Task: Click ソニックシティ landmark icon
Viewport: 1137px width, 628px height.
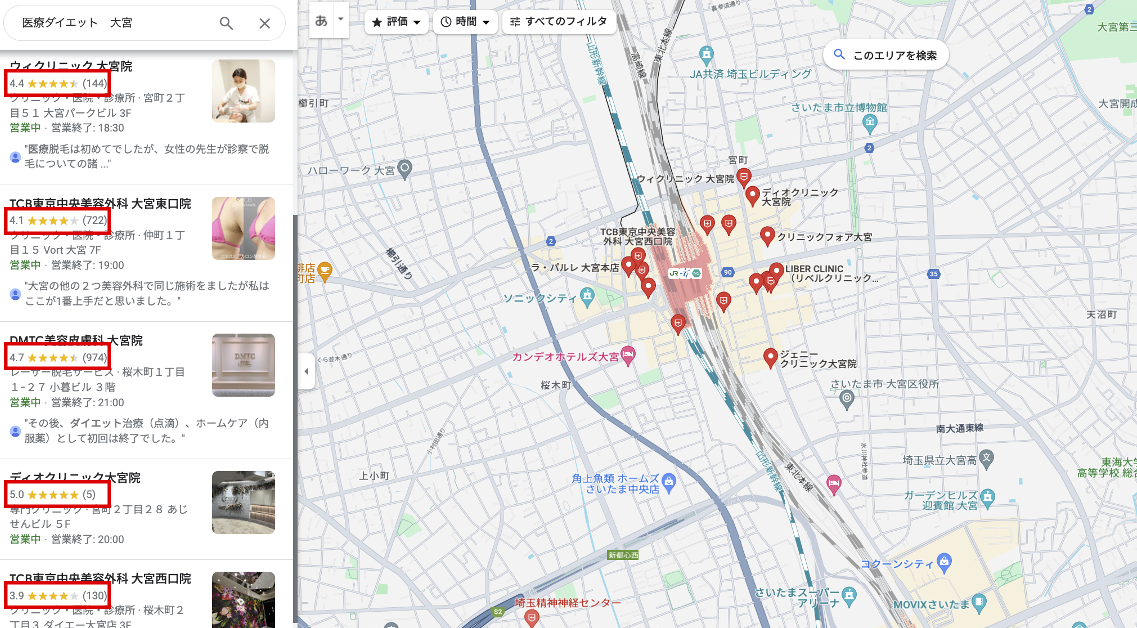Action: click(x=587, y=295)
